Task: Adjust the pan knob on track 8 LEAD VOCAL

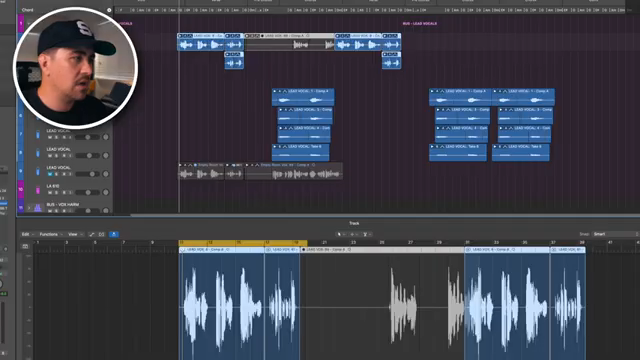Action: coord(106,156)
